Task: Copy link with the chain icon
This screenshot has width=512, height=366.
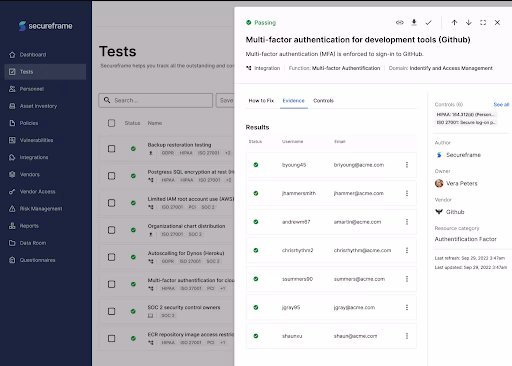Action: [x=400, y=22]
